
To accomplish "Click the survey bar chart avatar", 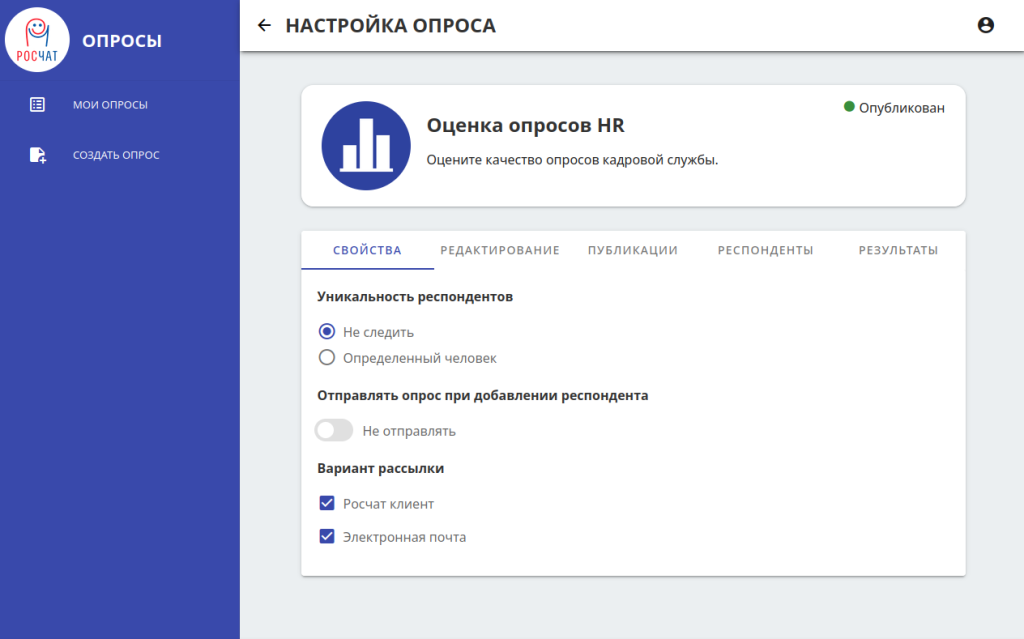I will pos(366,146).
